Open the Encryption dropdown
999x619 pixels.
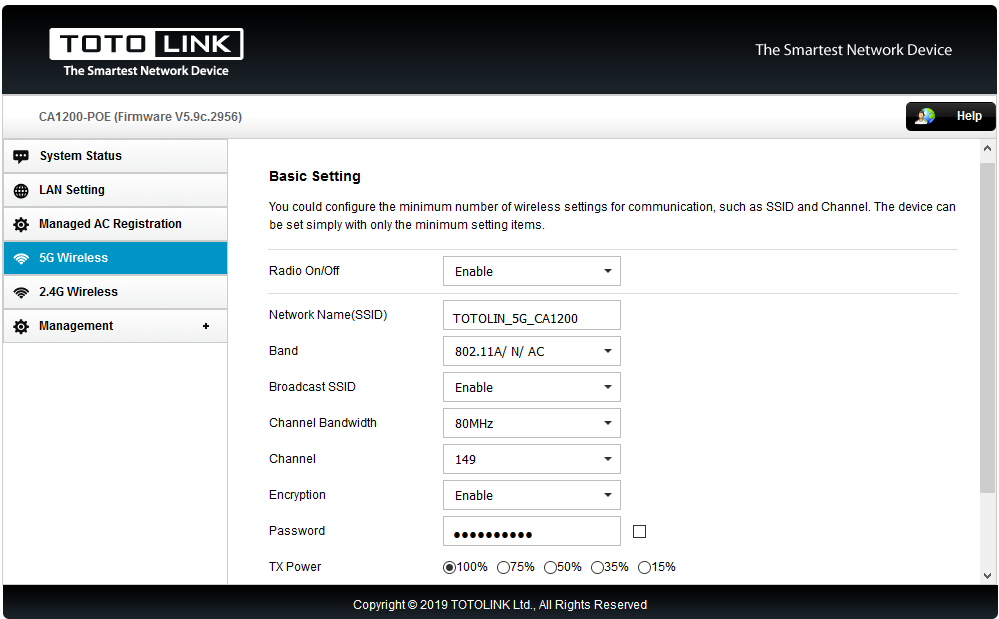pos(531,495)
